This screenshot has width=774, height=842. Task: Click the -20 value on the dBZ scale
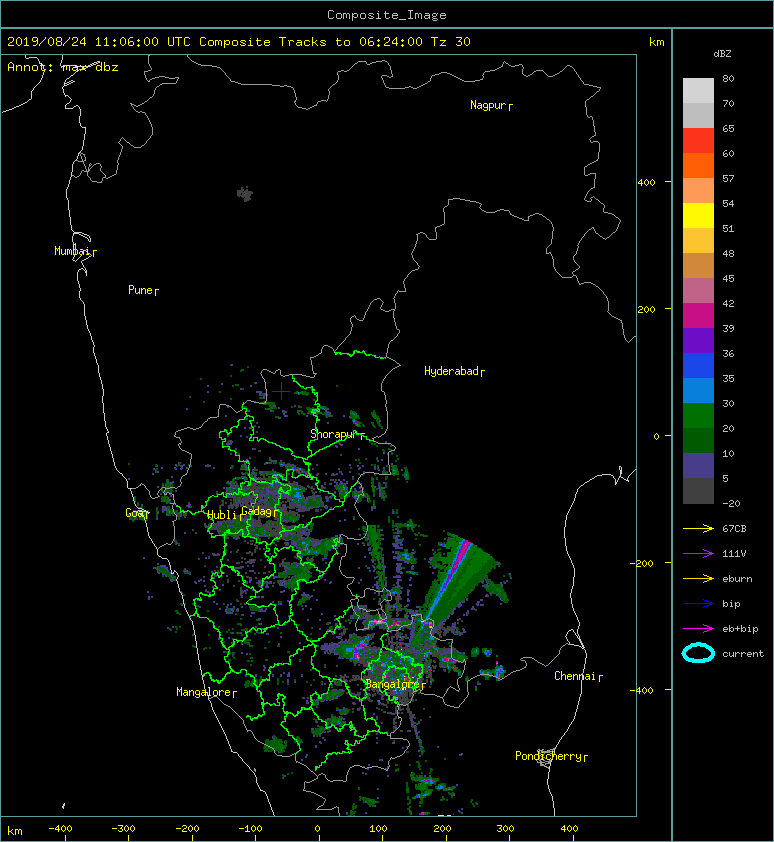(731, 503)
